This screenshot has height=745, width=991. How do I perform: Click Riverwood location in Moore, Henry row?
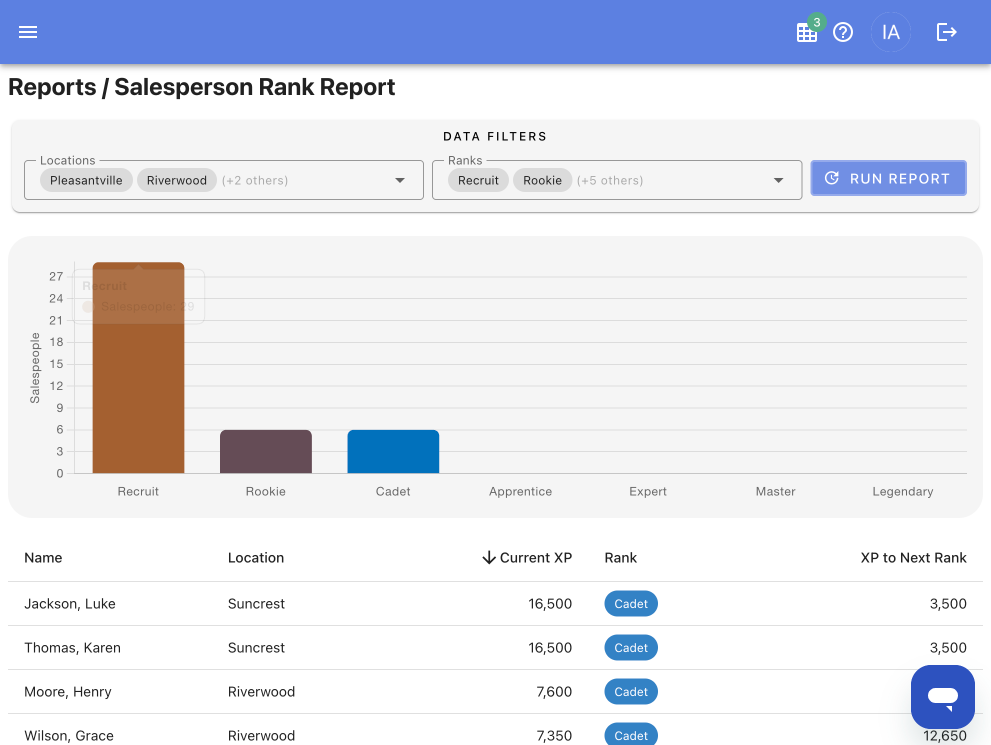coord(261,692)
